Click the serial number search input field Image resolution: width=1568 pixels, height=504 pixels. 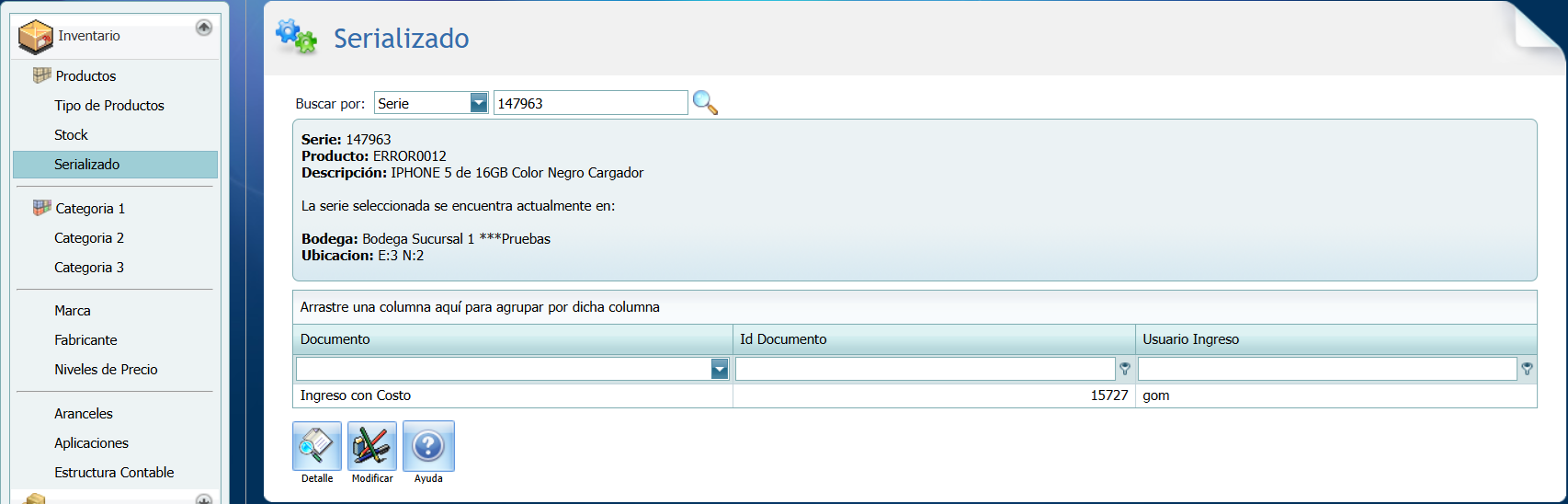click(590, 103)
